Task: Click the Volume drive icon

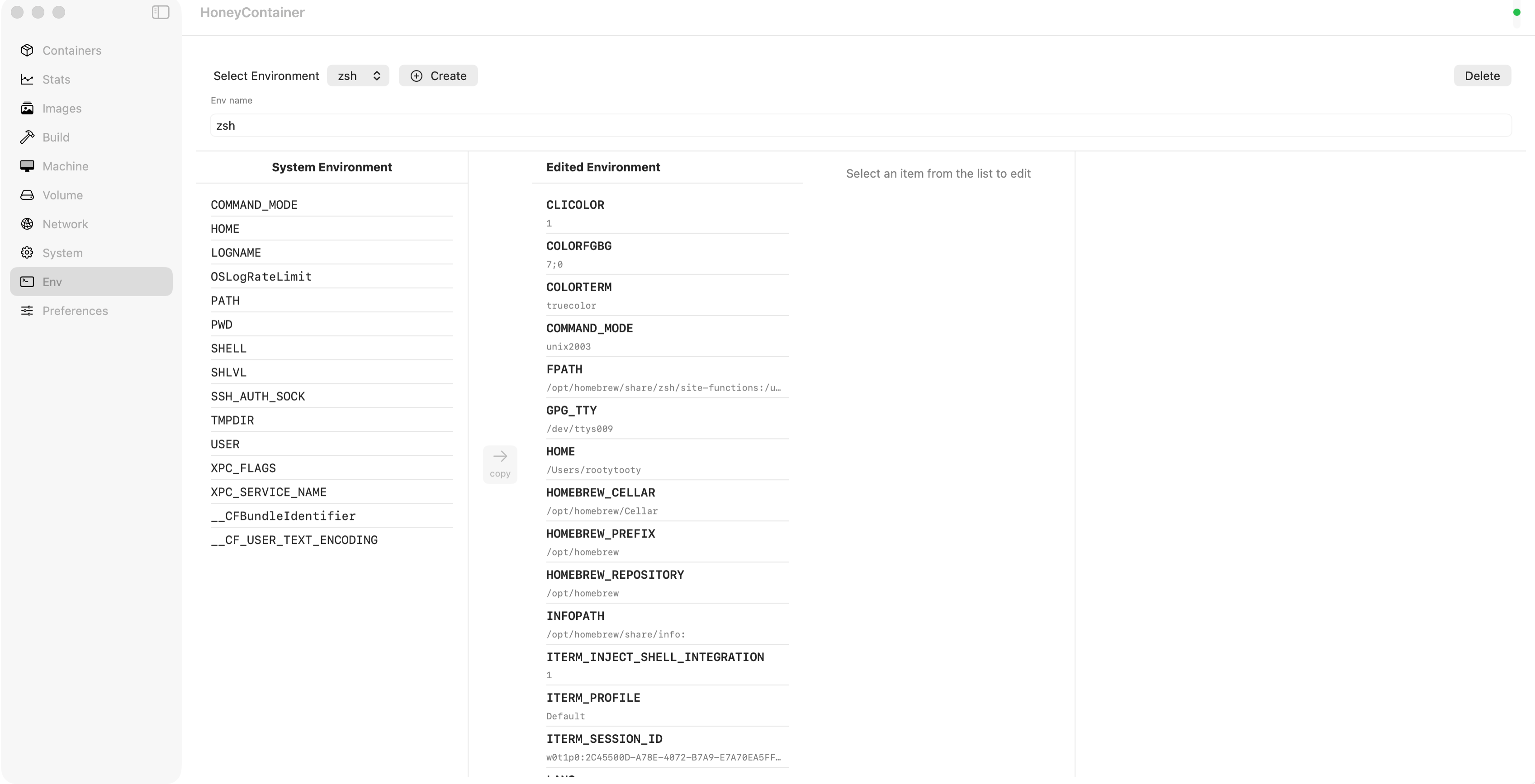Action: (27, 195)
